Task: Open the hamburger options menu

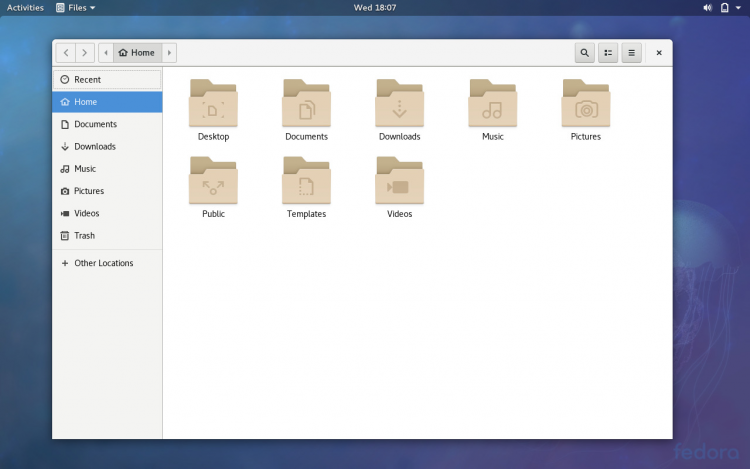Action: tap(631, 53)
